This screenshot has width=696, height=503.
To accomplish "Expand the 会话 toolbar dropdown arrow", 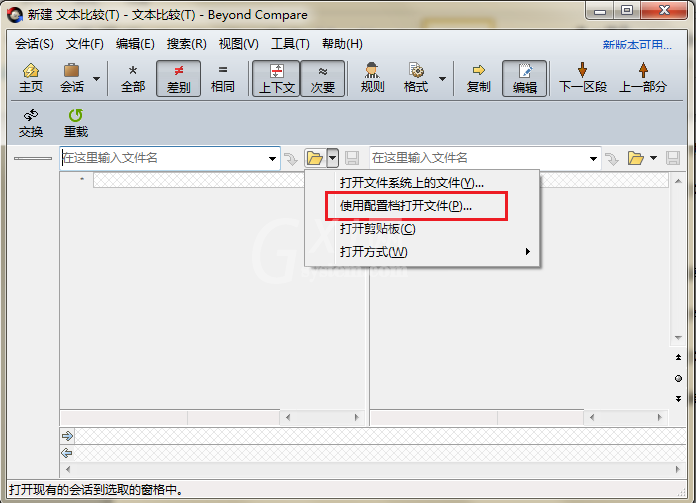I will (96, 79).
